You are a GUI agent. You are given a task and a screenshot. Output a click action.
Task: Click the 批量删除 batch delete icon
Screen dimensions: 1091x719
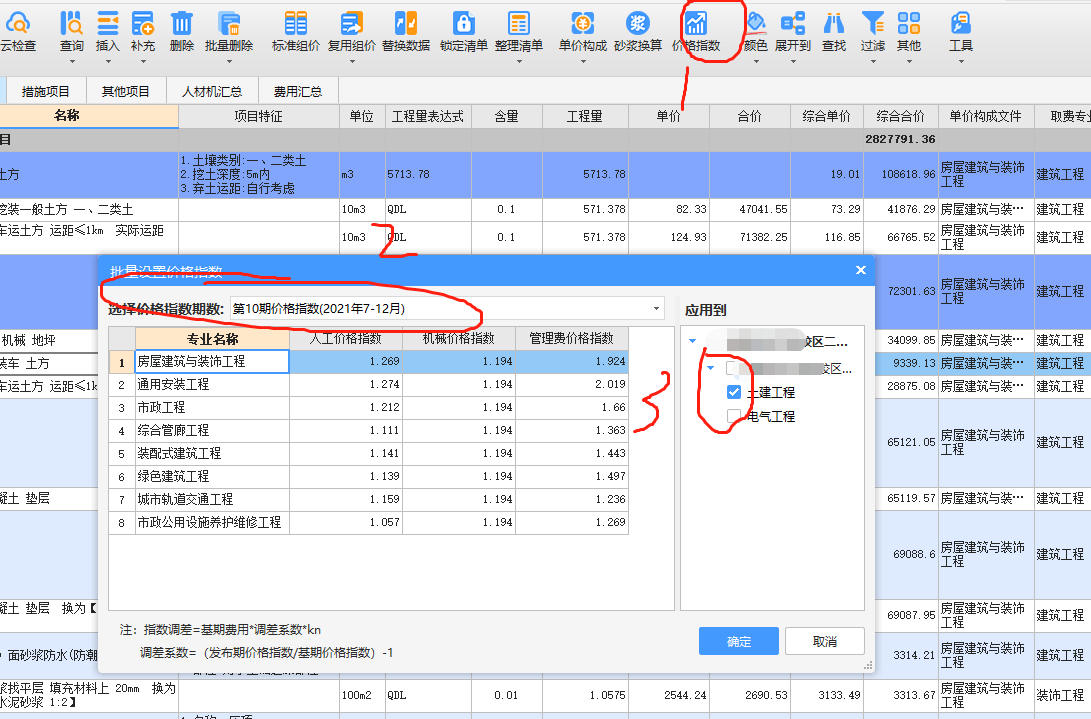coord(228,24)
